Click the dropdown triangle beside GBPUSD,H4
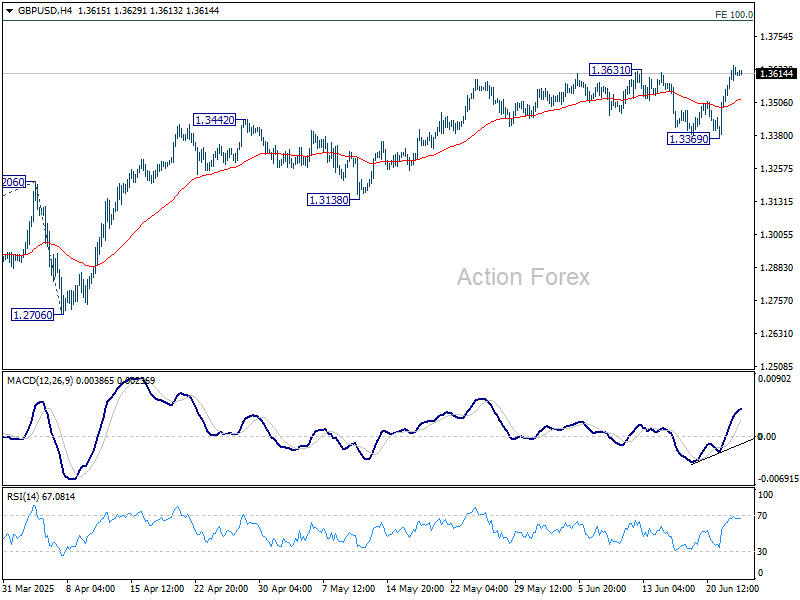 click(9, 11)
